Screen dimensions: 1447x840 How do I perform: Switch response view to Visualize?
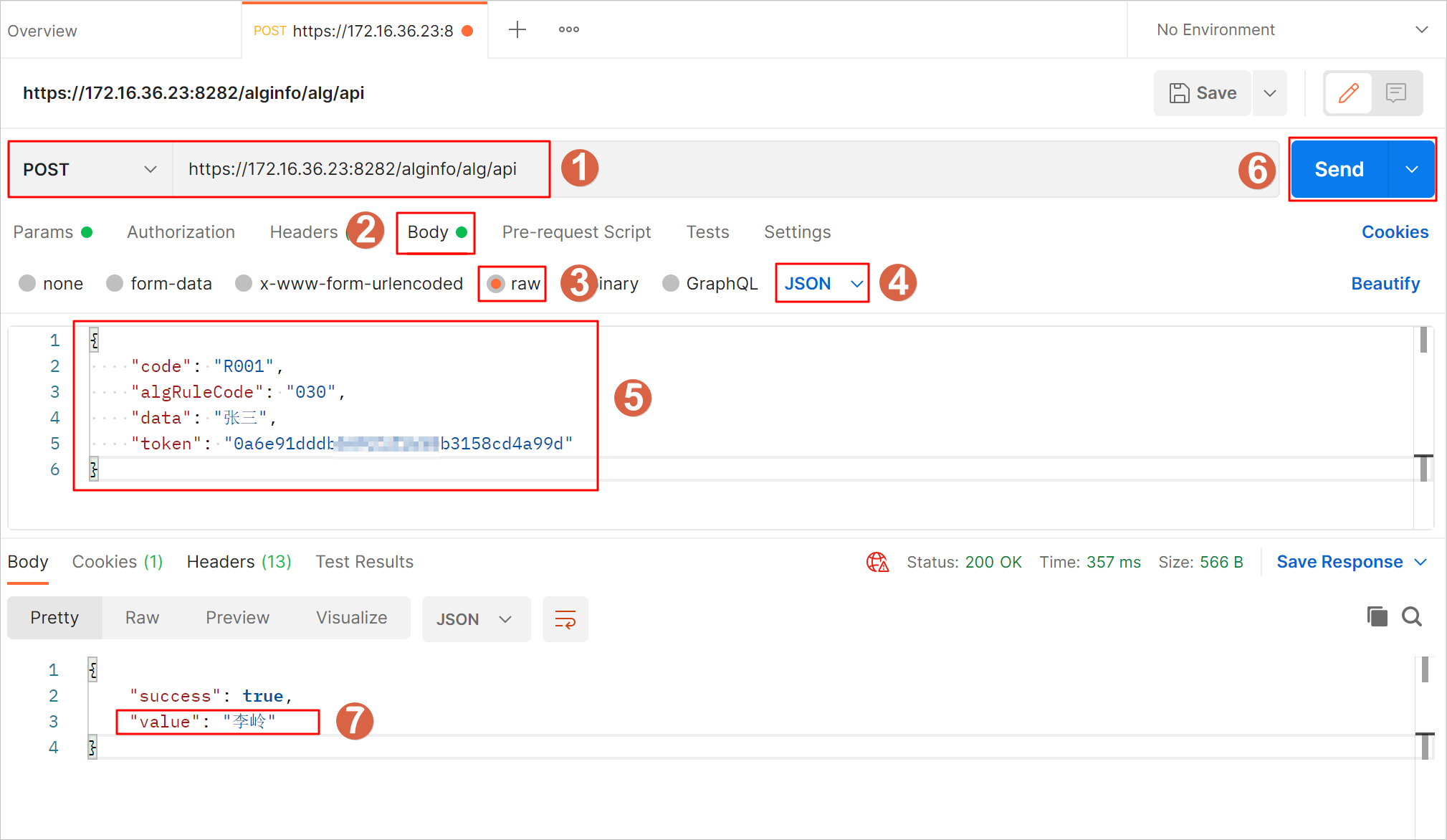(x=351, y=618)
